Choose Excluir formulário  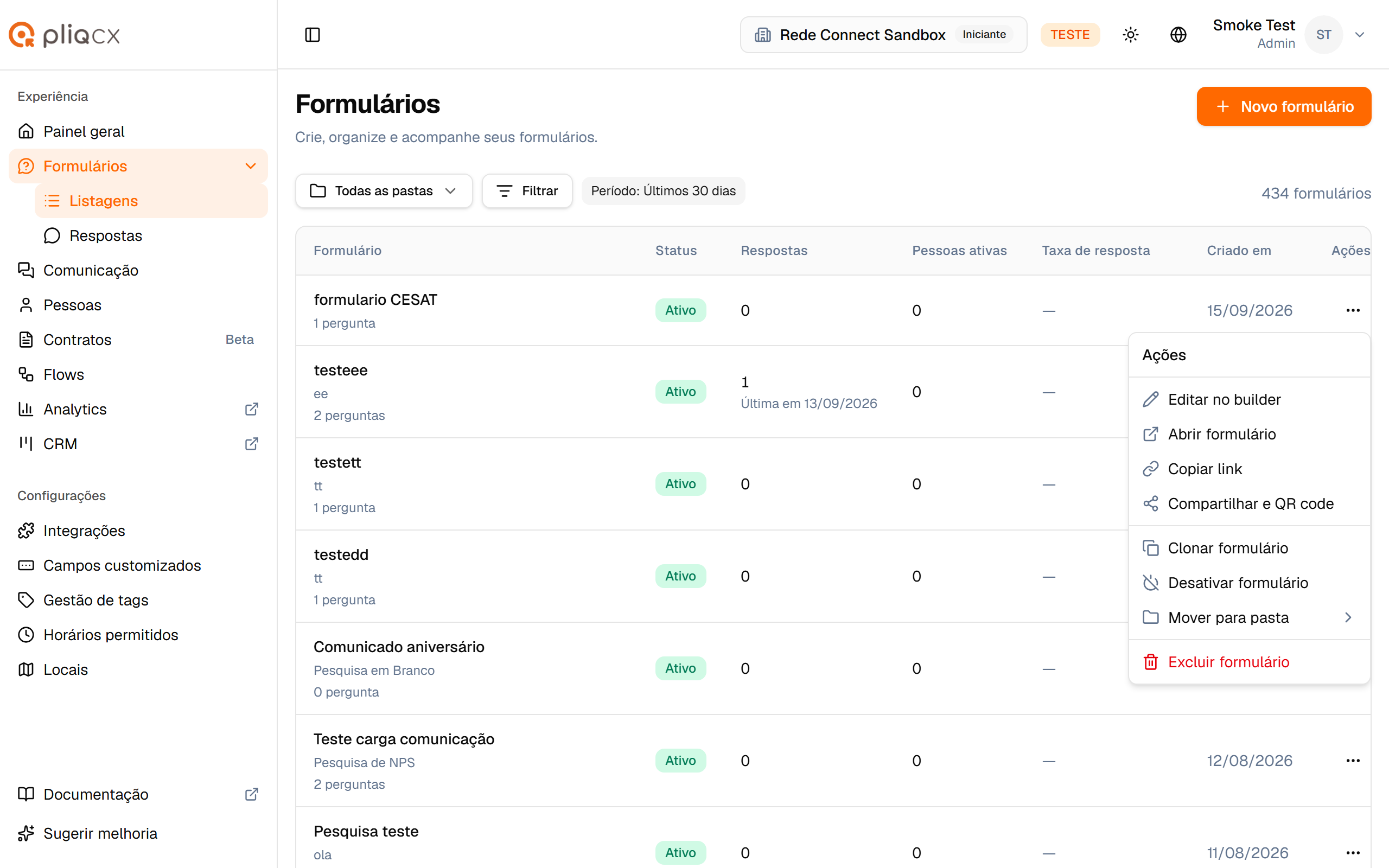click(1249, 662)
